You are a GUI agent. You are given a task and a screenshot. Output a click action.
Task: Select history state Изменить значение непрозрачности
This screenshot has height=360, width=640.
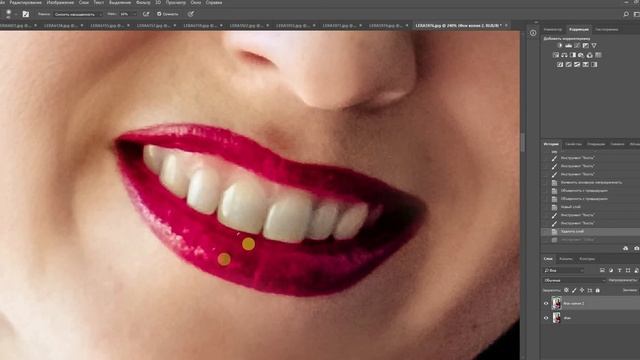pyautogui.click(x=590, y=182)
